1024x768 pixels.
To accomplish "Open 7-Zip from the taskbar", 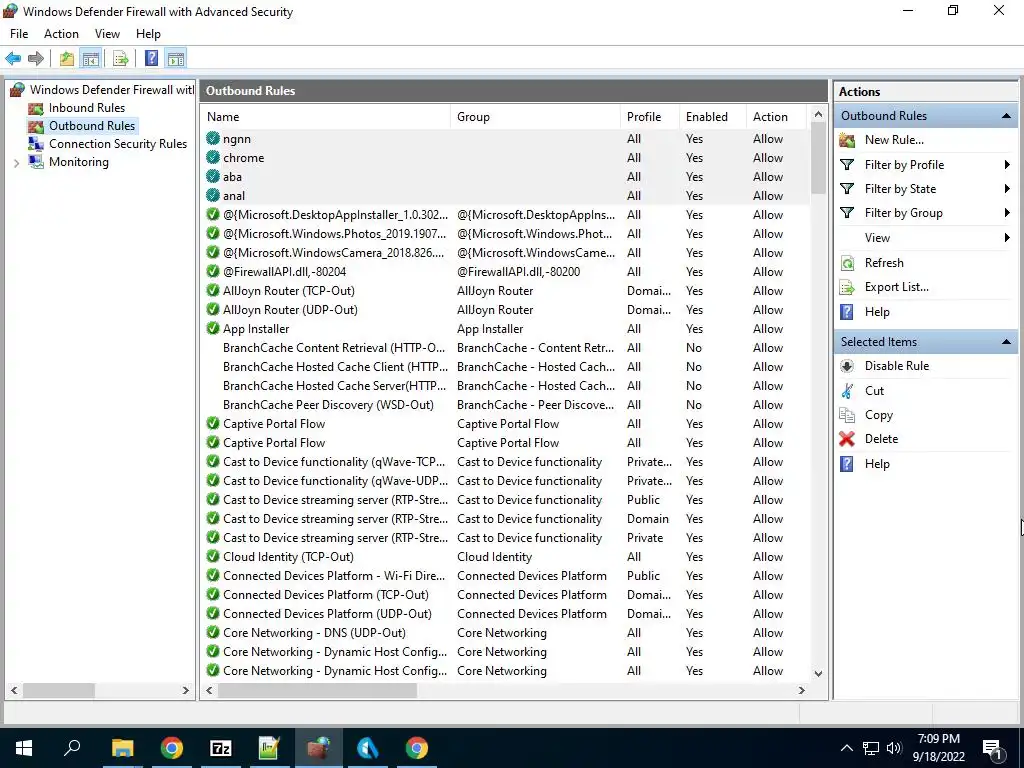I will click(x=221, y=748).
